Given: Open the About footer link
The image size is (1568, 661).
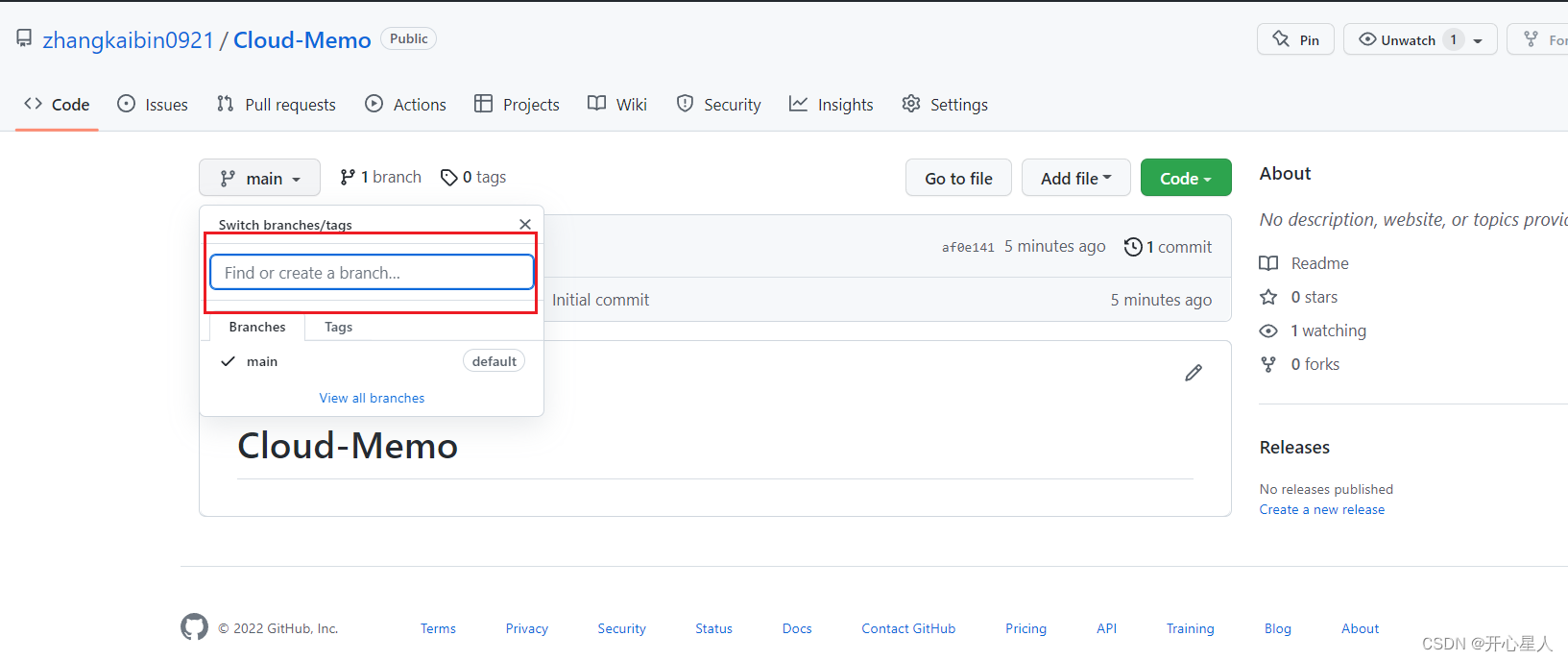Looking at the screenshot, I should pyautogui.click(x=1361, y=628).
